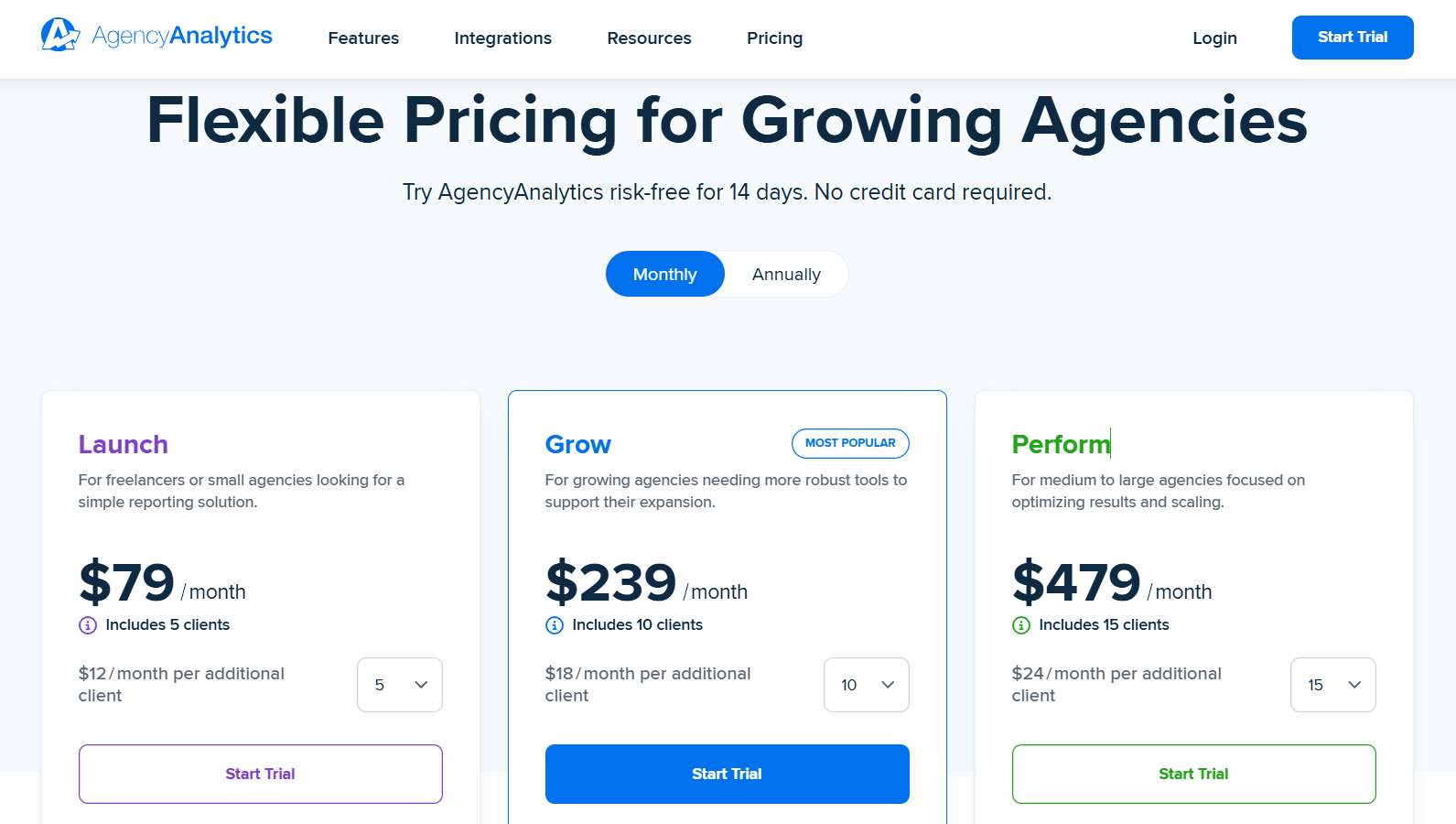Viewport: 1456px width, 824px height.
Task: Select the Monthly billing option
Action: (664, 274)
